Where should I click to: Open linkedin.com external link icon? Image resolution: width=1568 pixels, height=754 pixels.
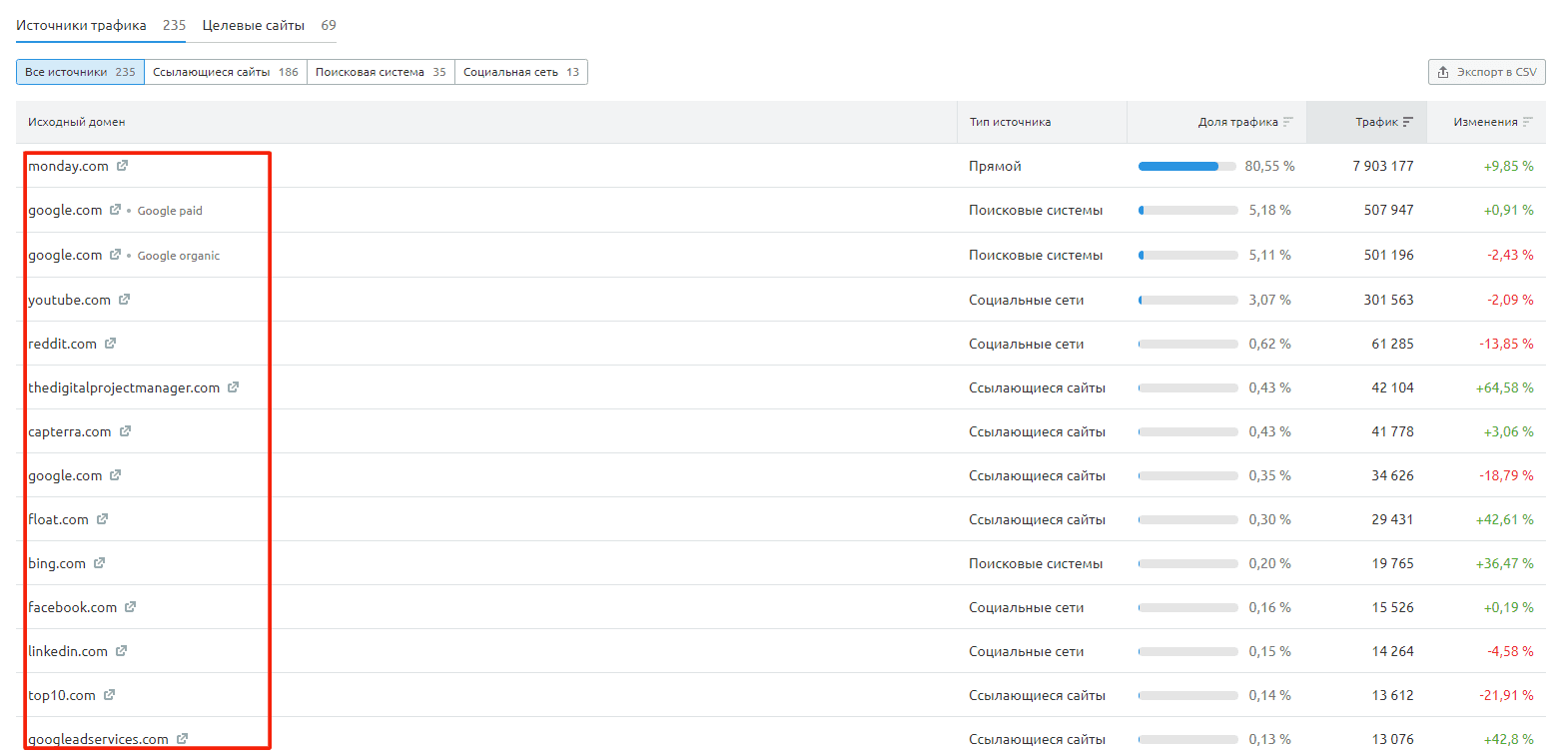click(121, 651)
